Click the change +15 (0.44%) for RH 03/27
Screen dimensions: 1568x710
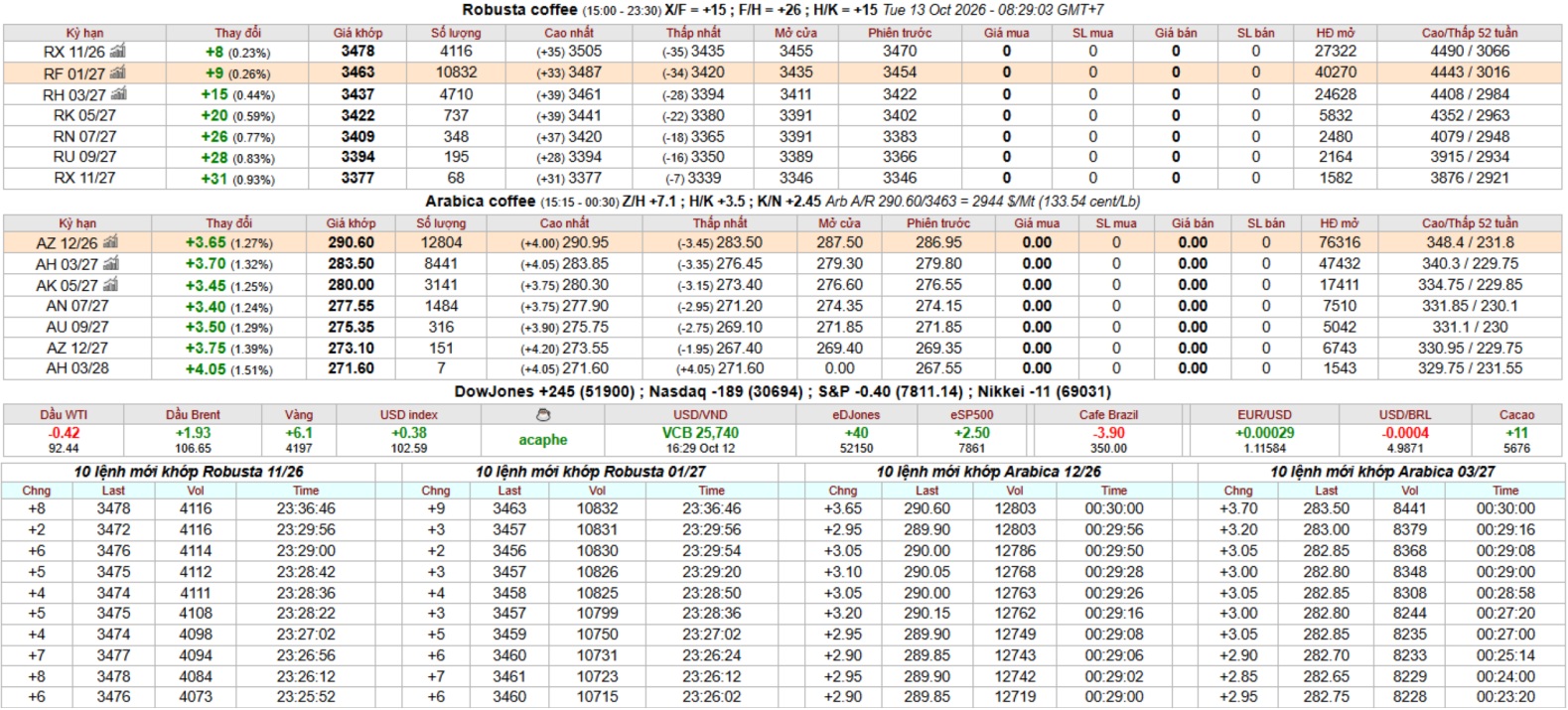point(237,94)
